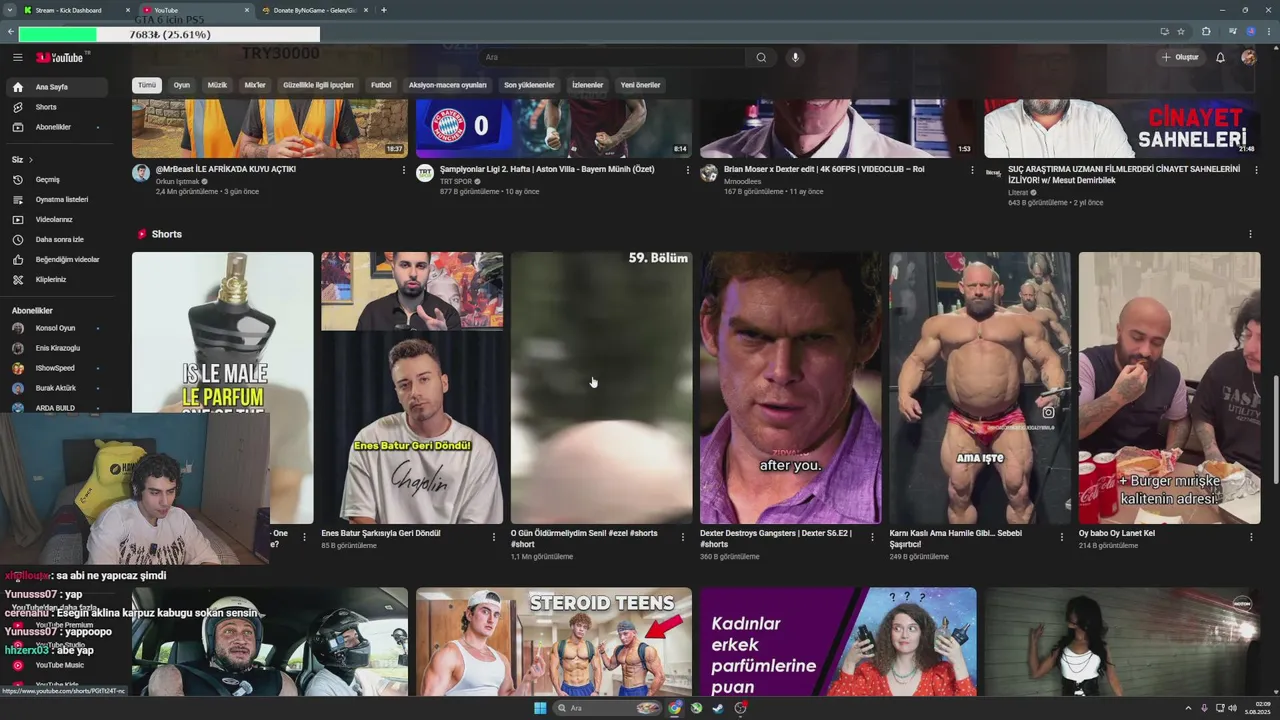Click the search magnifier button
This screenshot has height=720, width=1280.
[761, 57]
